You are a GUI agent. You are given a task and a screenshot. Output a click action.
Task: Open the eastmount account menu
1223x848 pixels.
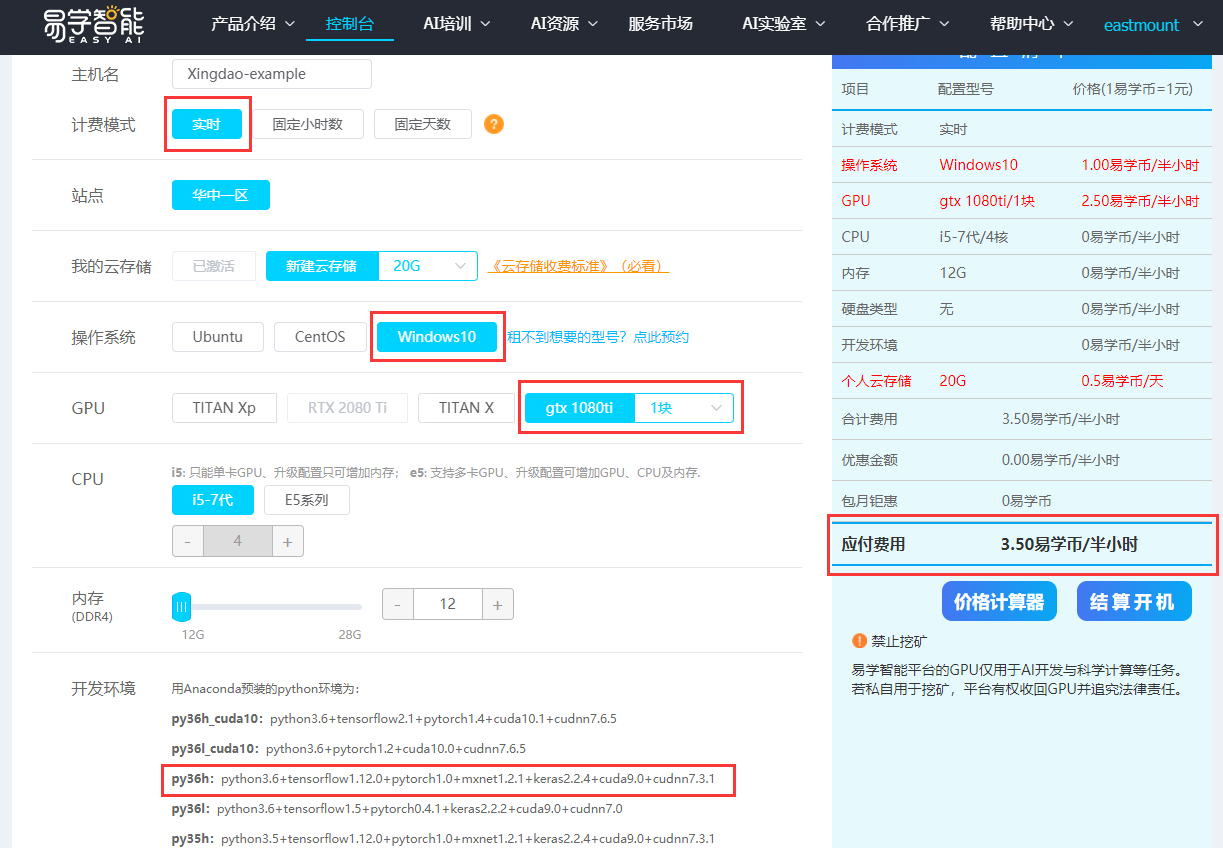click(x=1153, y=25)
